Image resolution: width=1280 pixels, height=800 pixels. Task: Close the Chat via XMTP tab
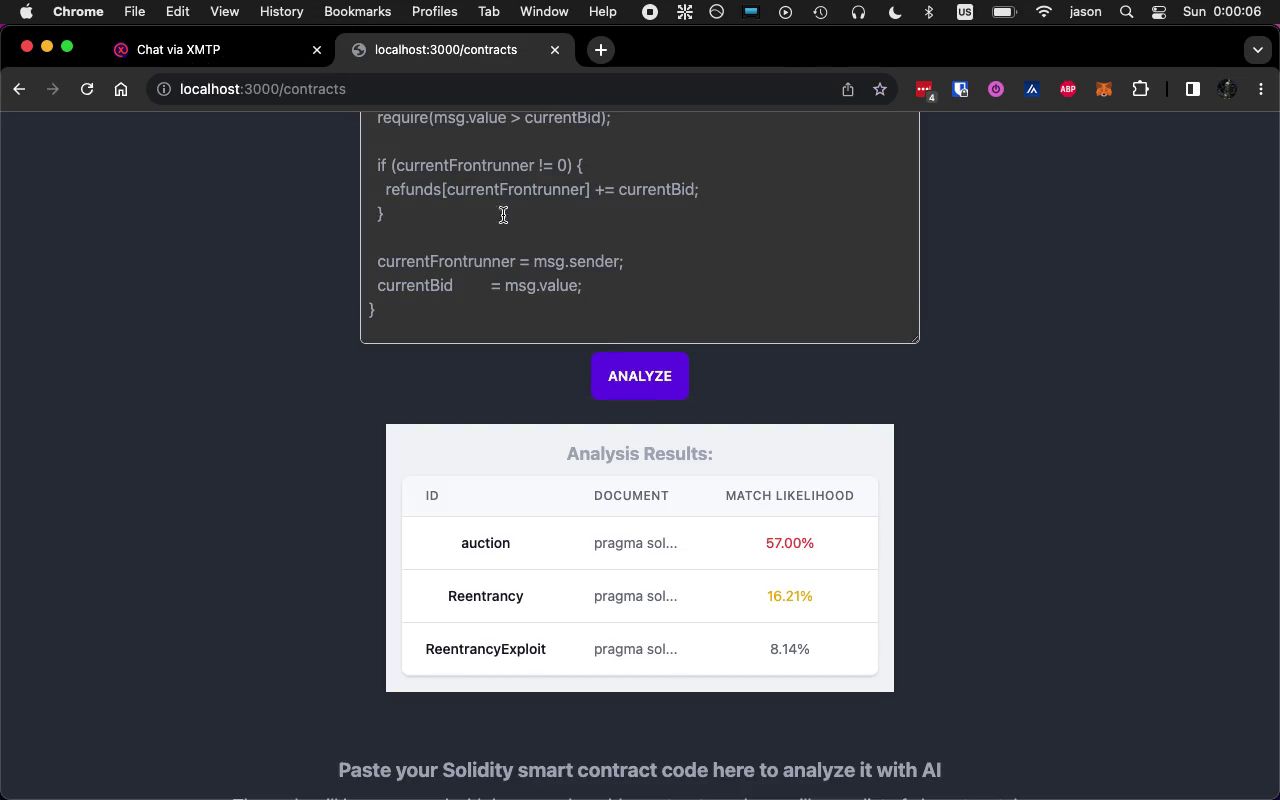317,50
